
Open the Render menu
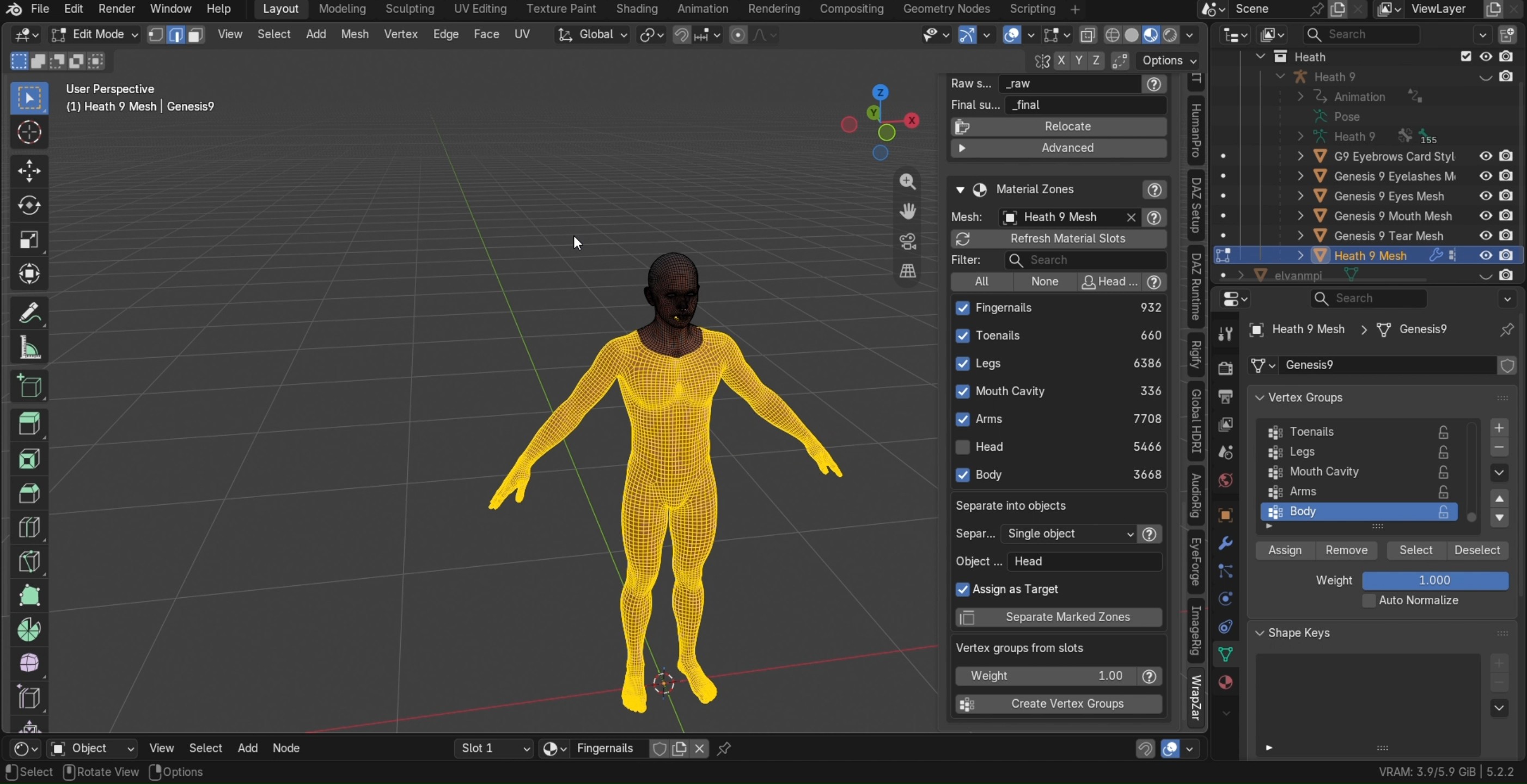[116, 9]
